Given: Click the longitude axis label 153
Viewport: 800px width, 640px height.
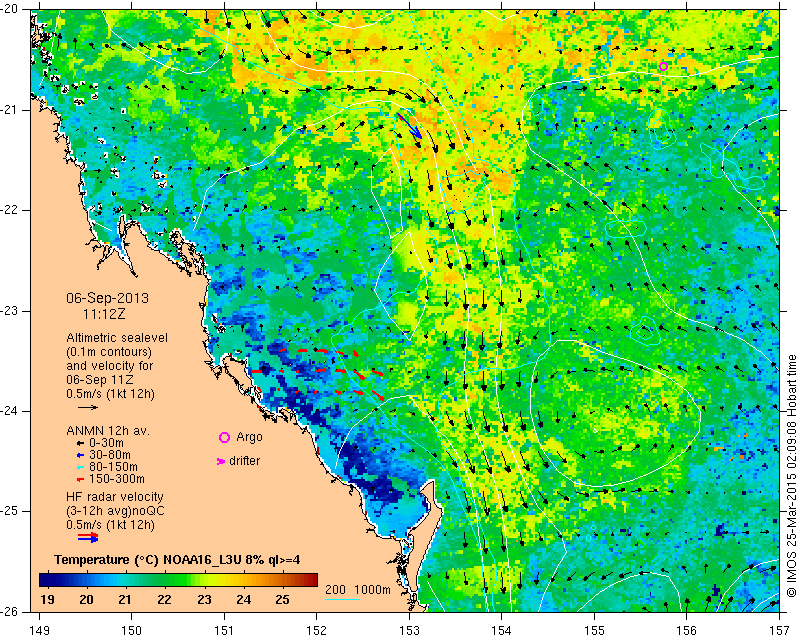Looking at the screenshot, I should [409, 630].
